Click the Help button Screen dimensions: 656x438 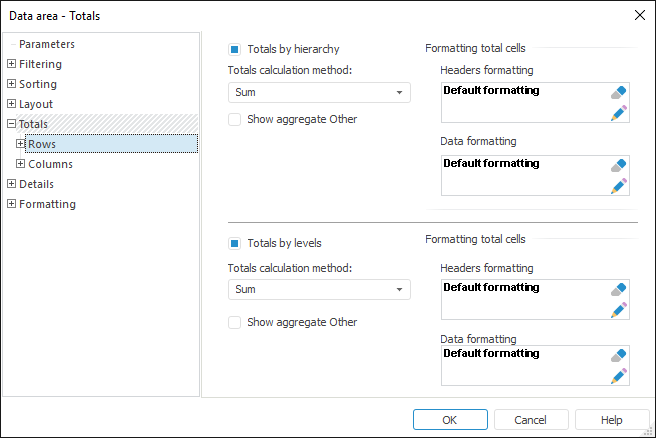click(x=612, y=420)
